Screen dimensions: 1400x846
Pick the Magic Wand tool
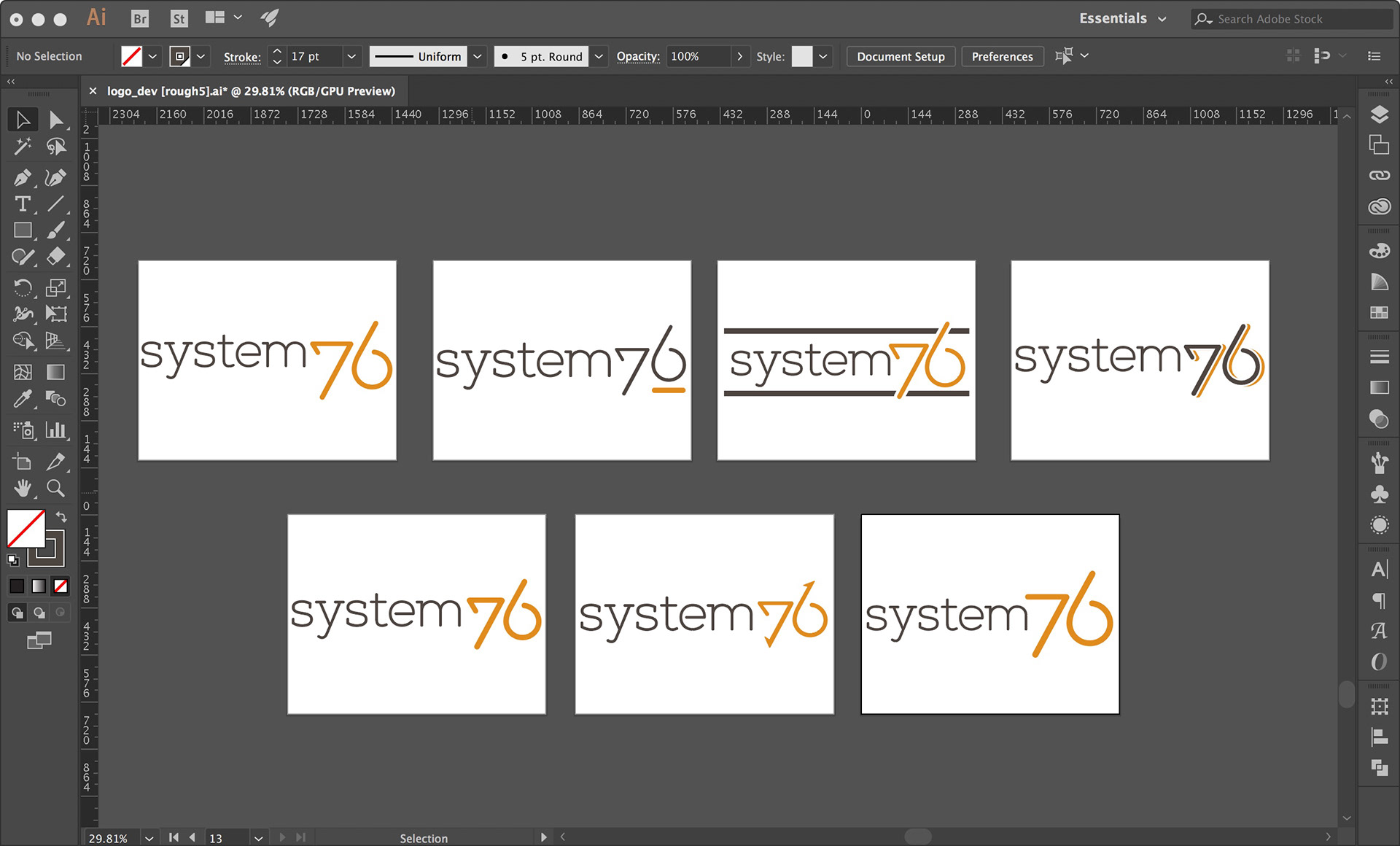pos(23,147)
